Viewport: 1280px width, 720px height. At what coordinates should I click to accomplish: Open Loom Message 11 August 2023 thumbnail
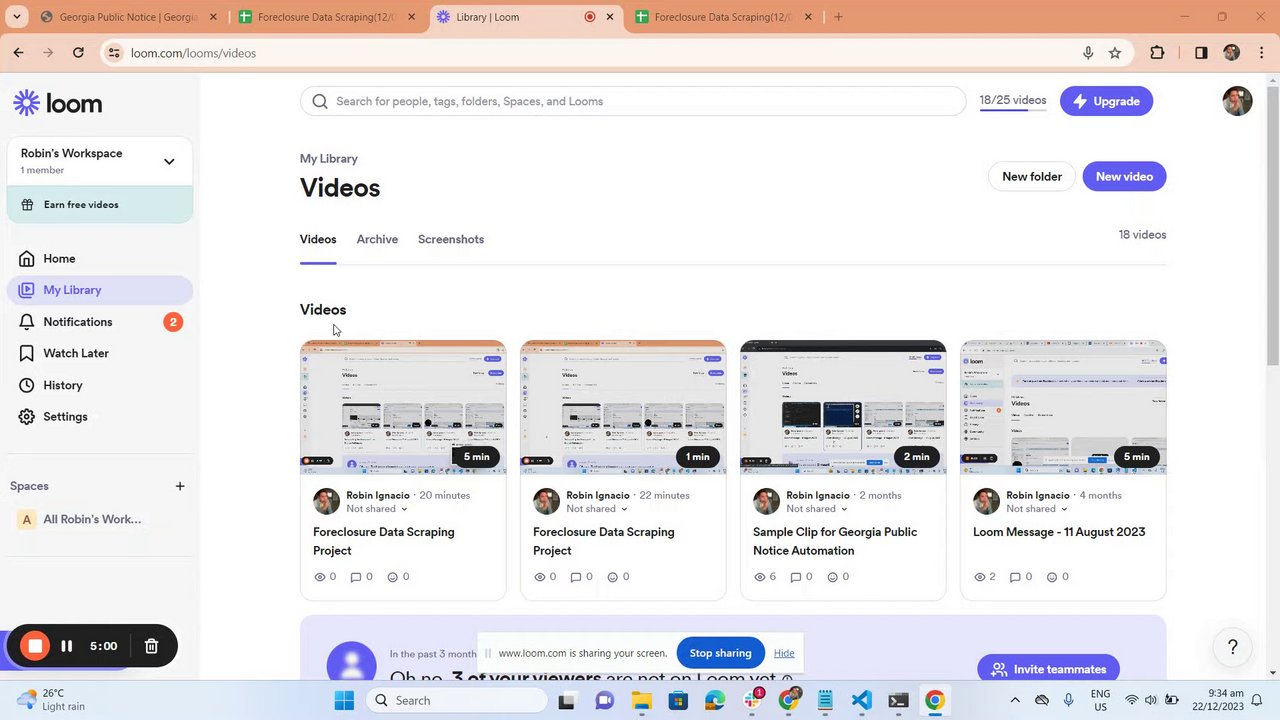1063,407
